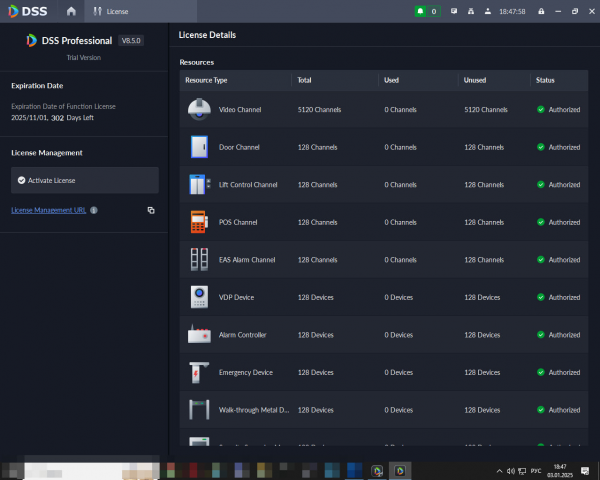Switch the РУС keyboard language indicator

coord(536,470)
